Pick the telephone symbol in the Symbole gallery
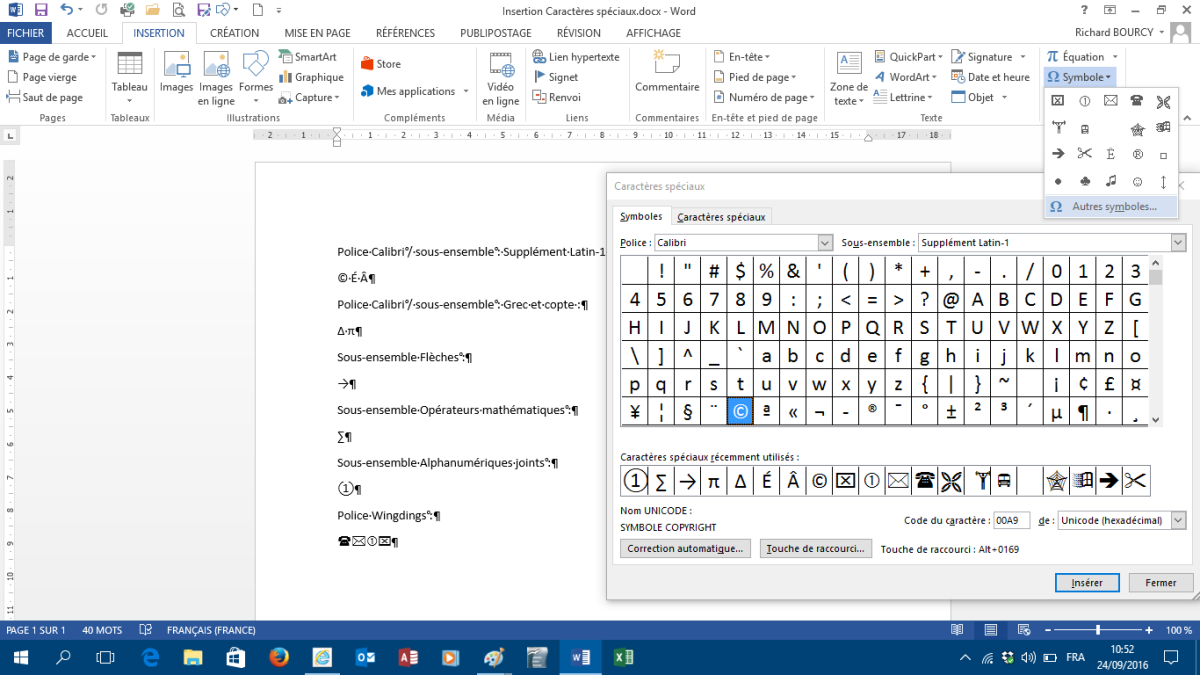 tap(1137, 101)
